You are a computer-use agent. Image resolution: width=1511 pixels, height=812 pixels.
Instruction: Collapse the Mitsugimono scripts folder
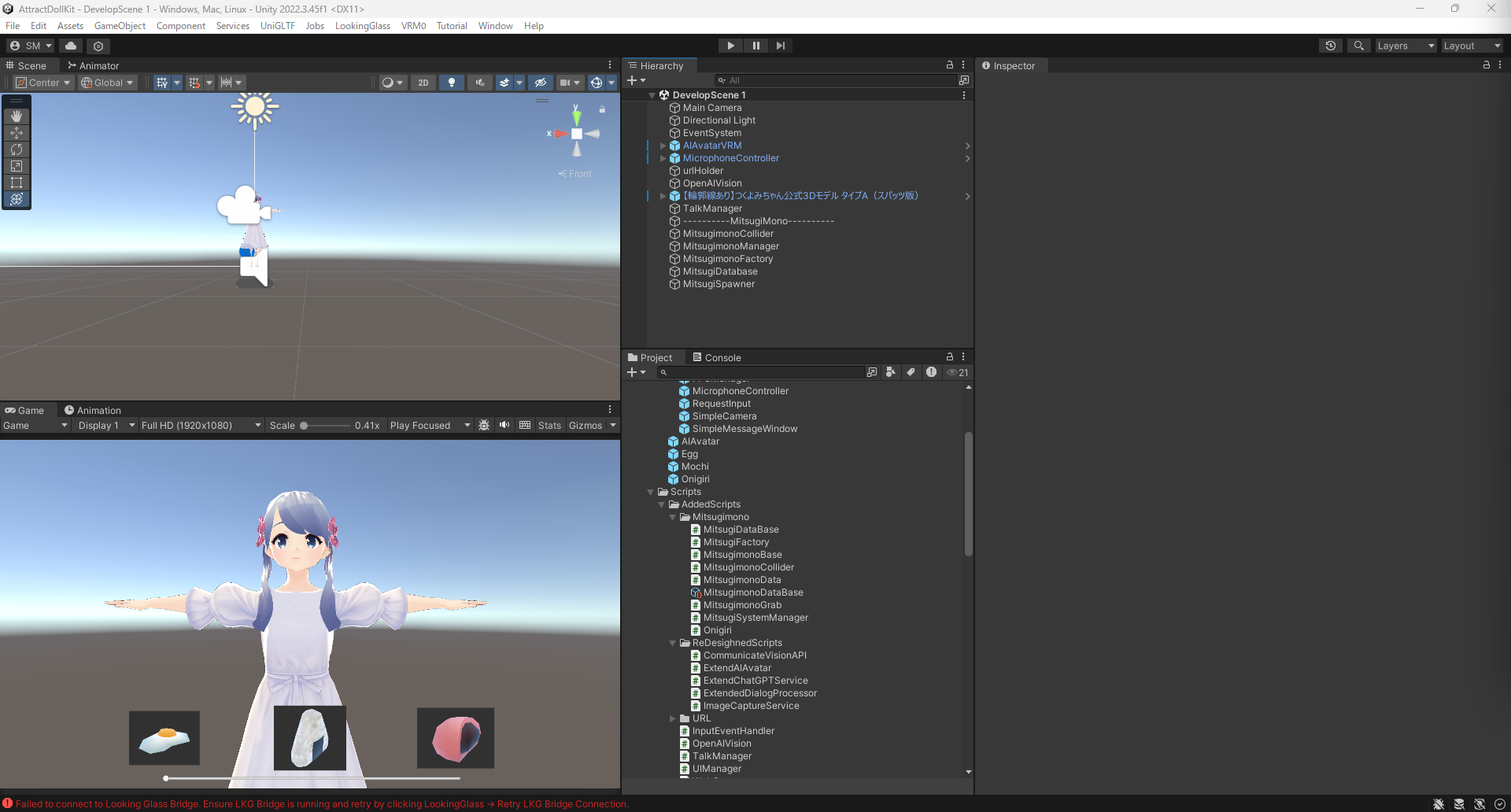[673, 517]
